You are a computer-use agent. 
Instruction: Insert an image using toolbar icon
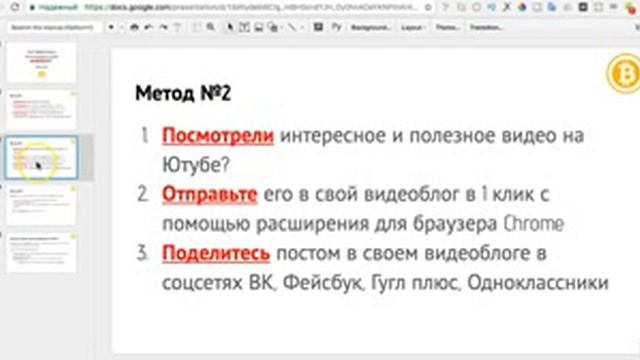point(259,27)
